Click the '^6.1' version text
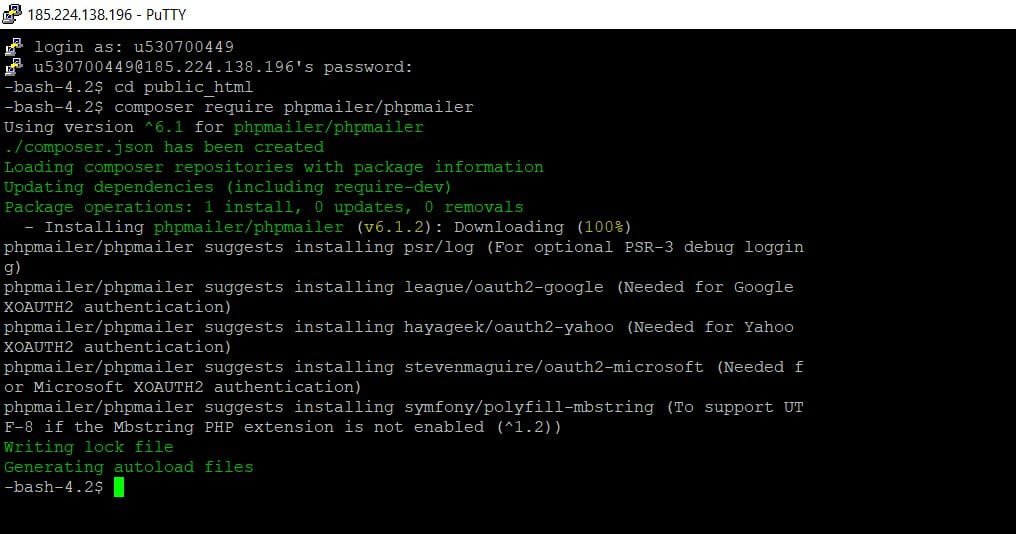 click(x=164, y=127)
